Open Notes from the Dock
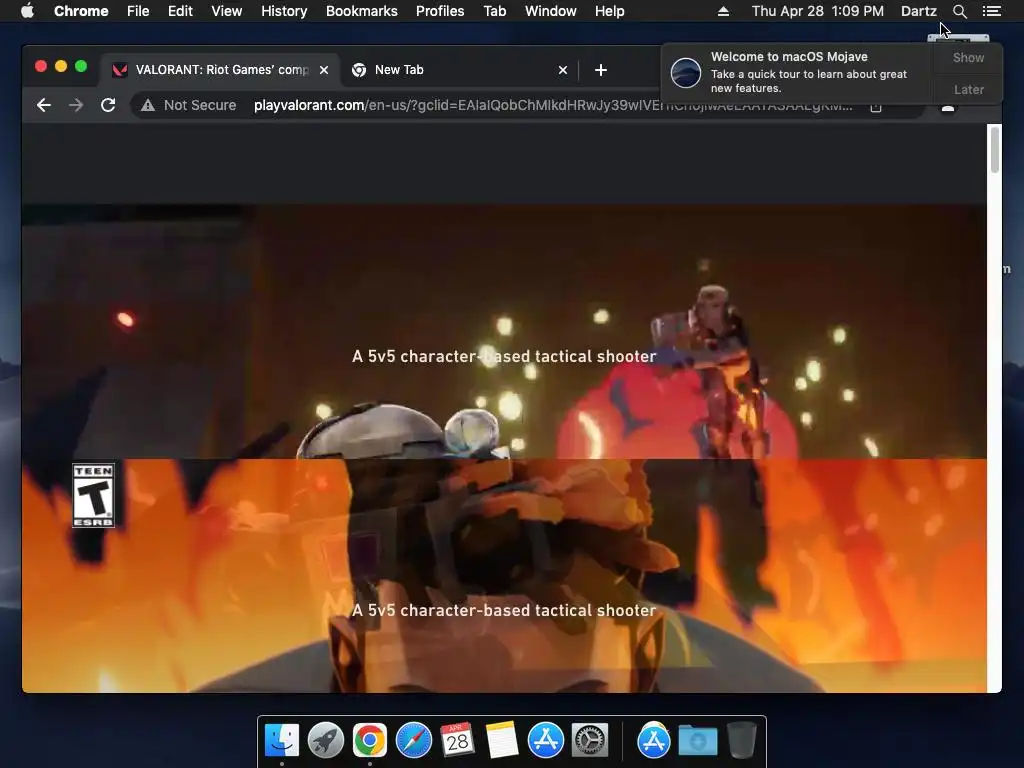 (502, 740)
